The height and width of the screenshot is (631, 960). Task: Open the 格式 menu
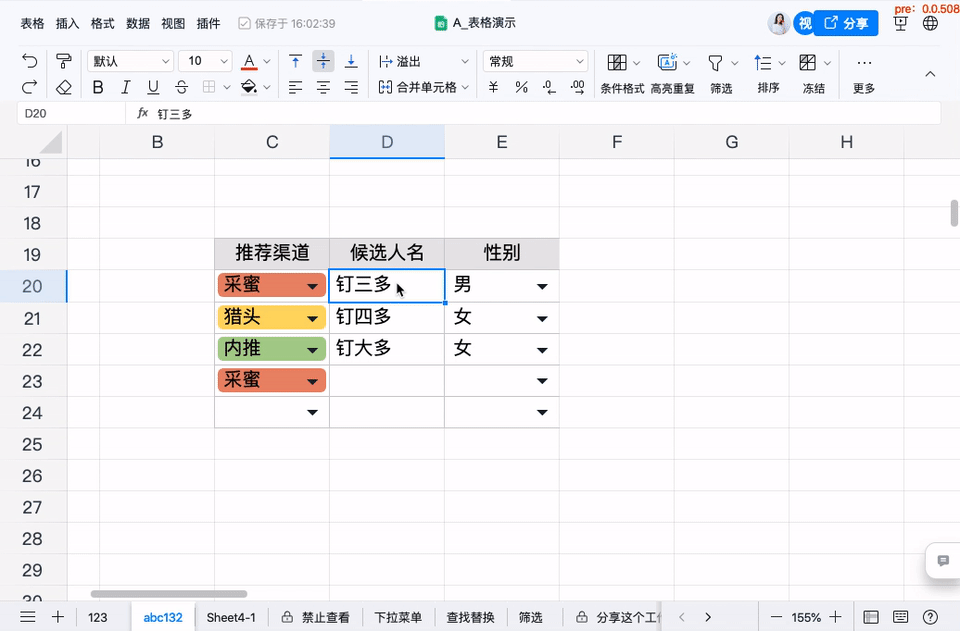coord(102,23)
